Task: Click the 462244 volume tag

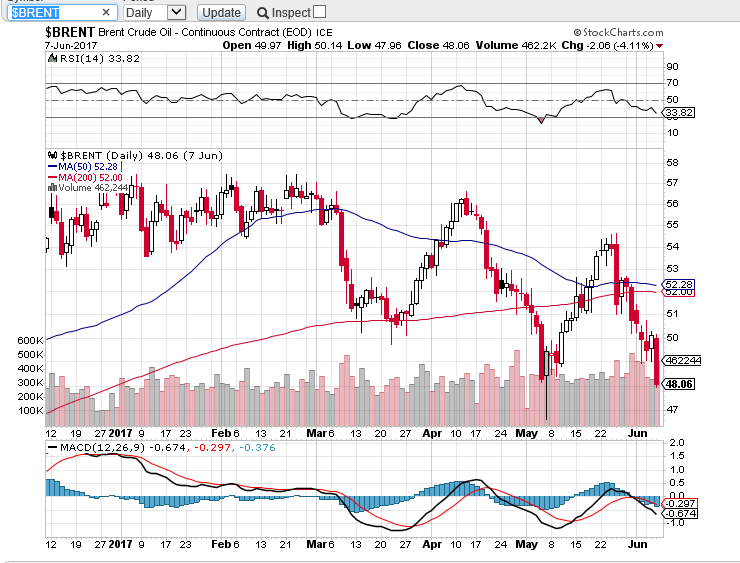Action: click(682, 361)
